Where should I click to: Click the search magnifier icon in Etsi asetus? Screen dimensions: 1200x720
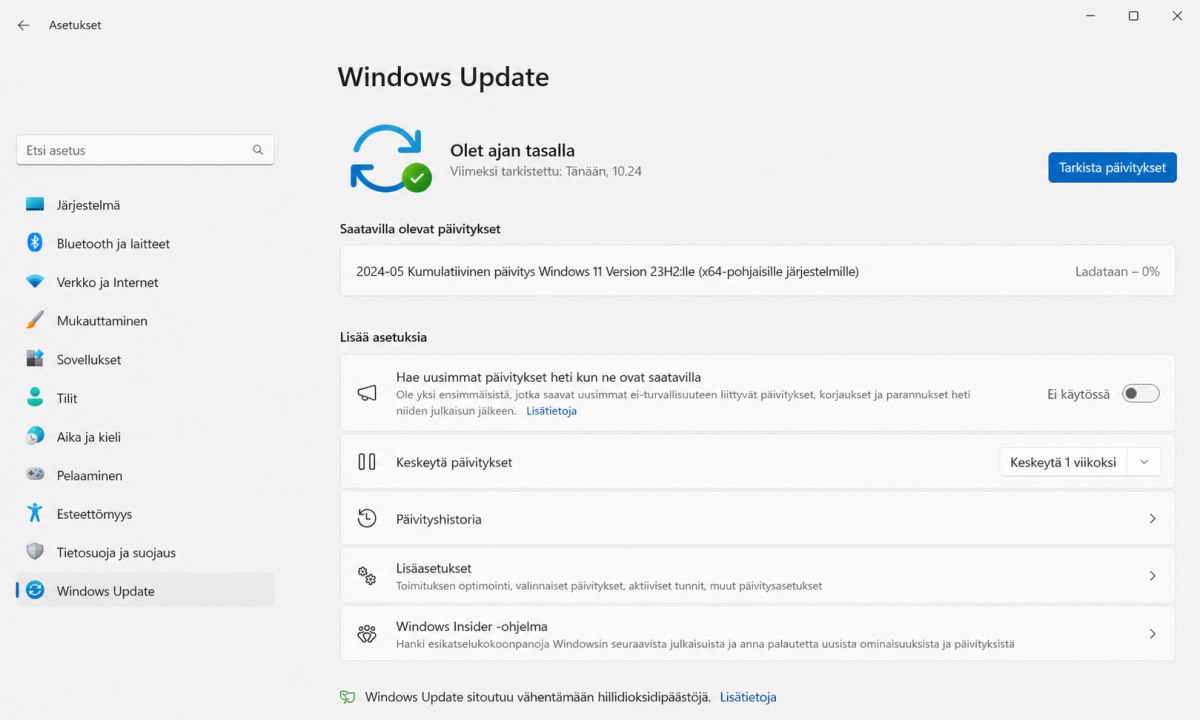pyautogui.click(x=258, y=150)
